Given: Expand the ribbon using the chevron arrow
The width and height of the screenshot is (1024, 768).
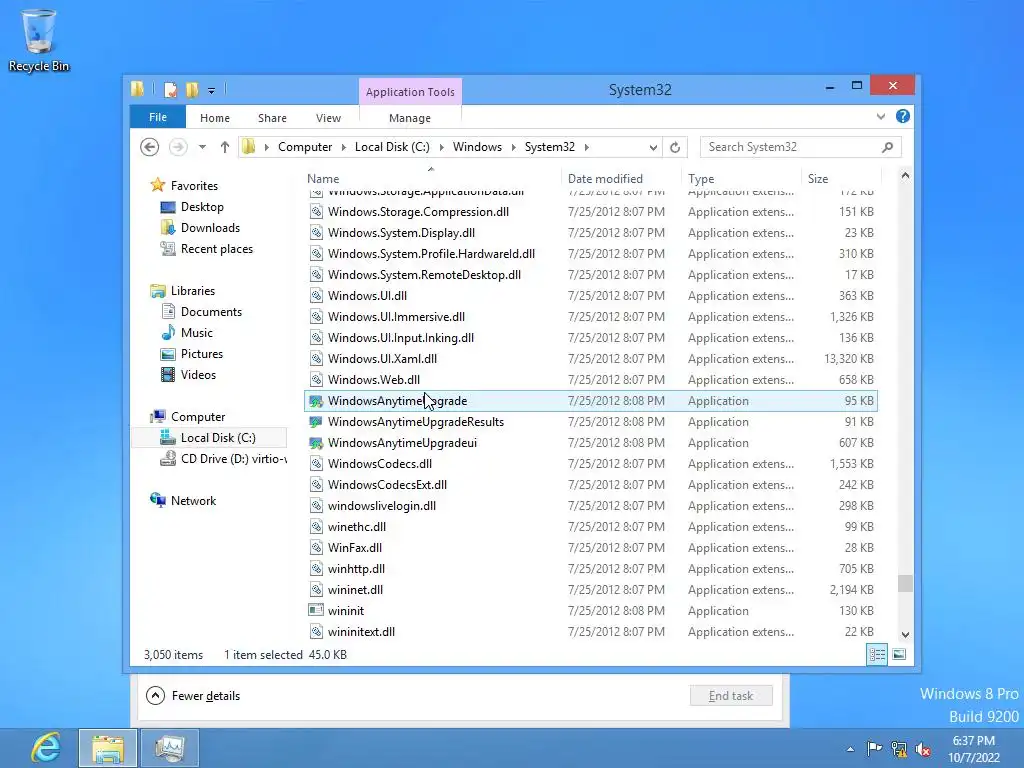Looking at the screenshot, I should [880, 117].
